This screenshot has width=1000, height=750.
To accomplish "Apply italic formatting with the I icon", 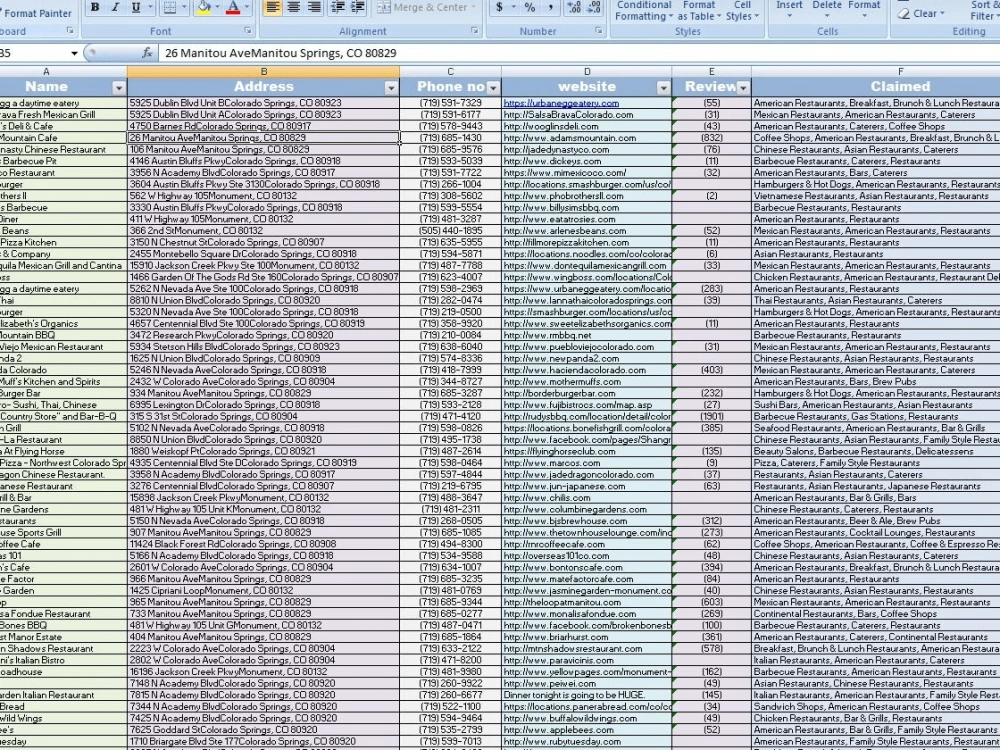I will (x=115, y=8).
